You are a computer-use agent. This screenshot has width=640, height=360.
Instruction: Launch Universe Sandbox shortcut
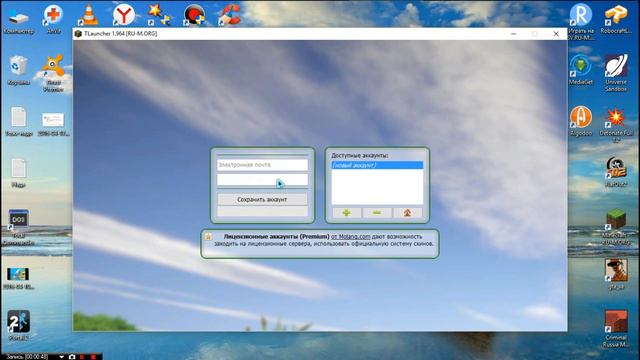(x=616, y=73)
